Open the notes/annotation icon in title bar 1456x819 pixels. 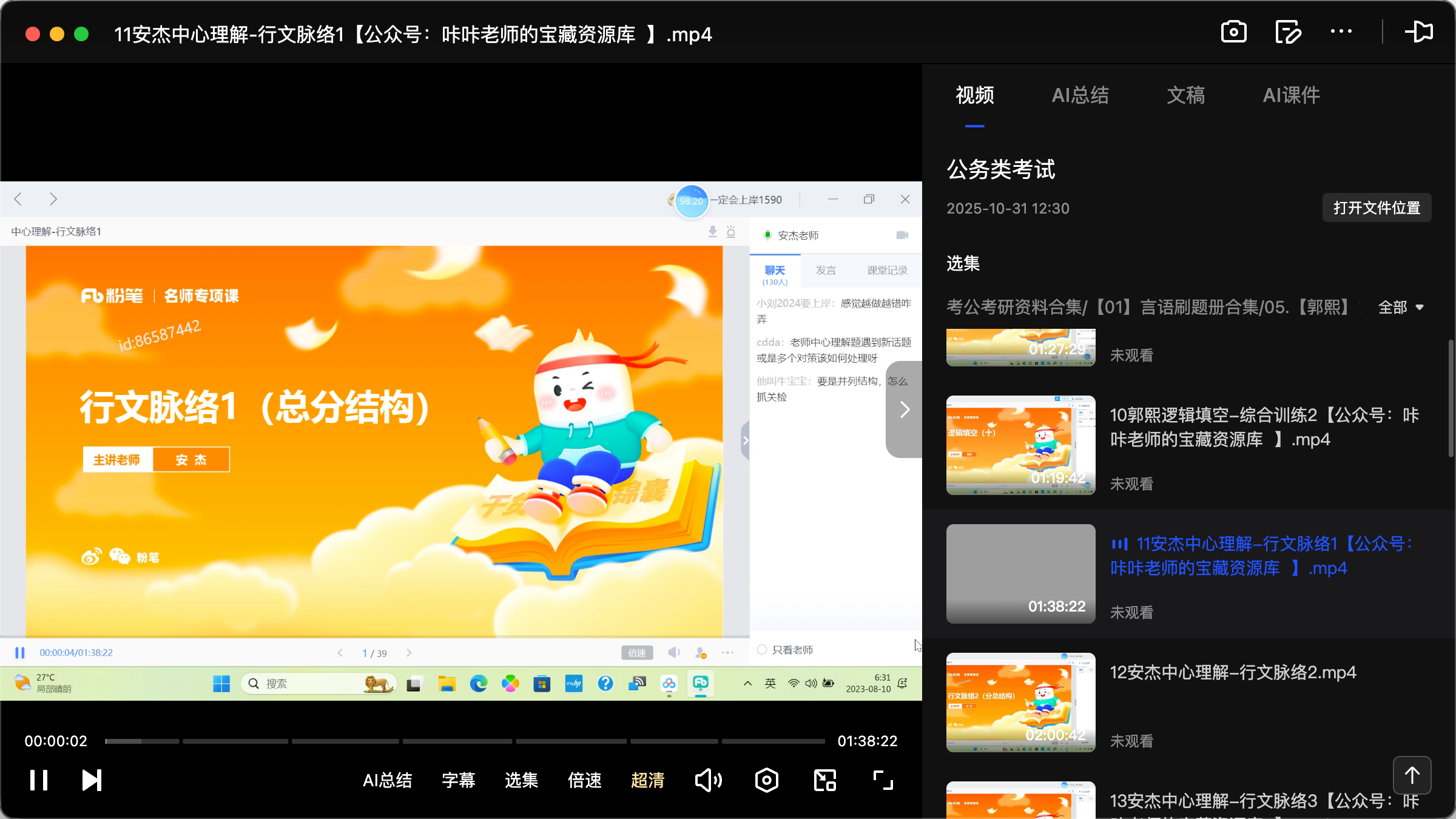tap(1289, 32)
